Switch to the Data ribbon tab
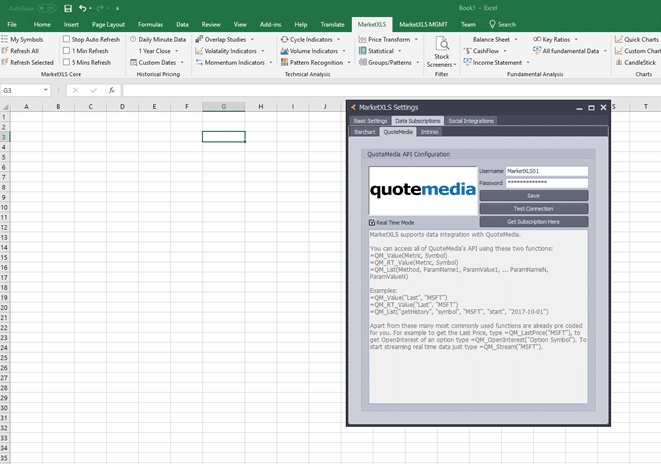 [x=182, y=24]
